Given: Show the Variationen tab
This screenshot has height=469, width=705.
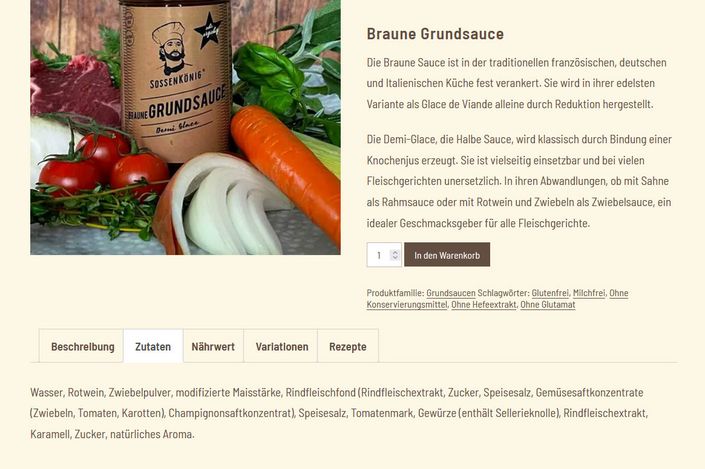Looking at the screenshot, I should click(281, 346).
